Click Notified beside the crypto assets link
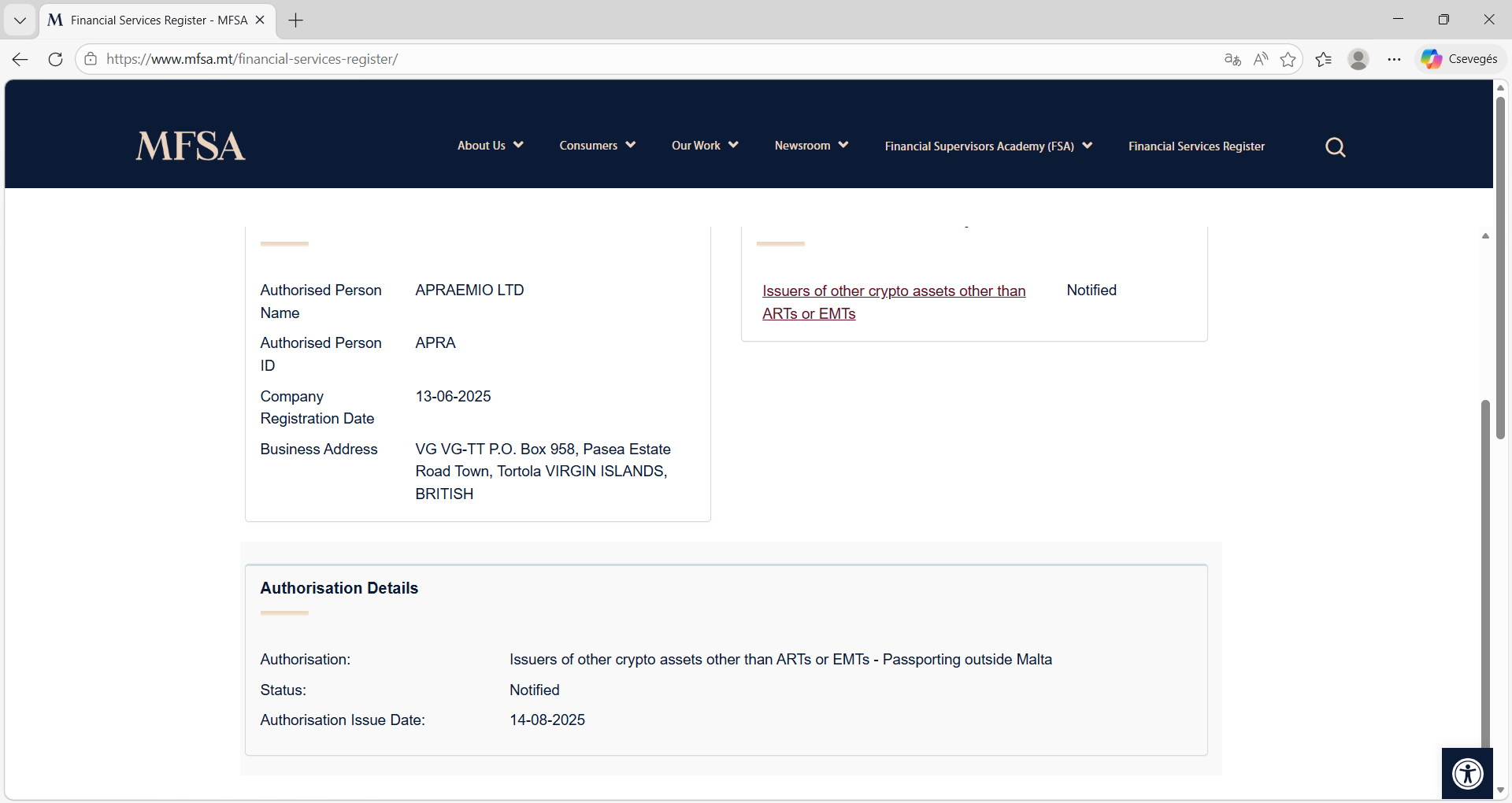Viewport: 1512px width, 803px height. [1091, 290]
